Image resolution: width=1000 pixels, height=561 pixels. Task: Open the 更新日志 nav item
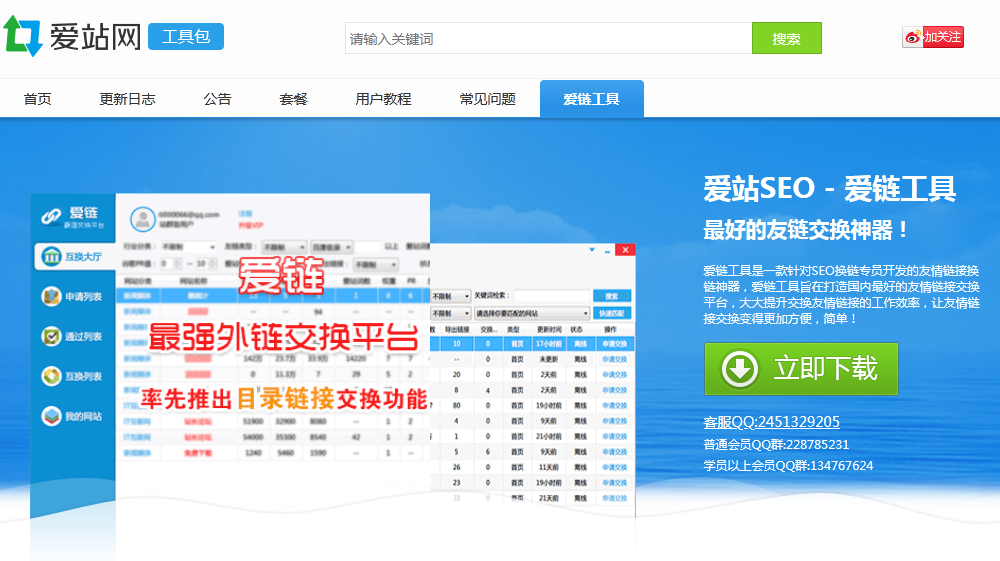coord(128,99)
